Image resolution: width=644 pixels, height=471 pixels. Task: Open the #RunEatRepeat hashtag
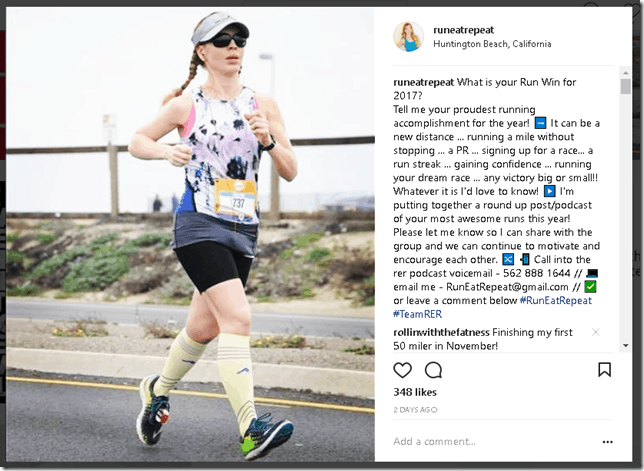[x=556, y=301]
